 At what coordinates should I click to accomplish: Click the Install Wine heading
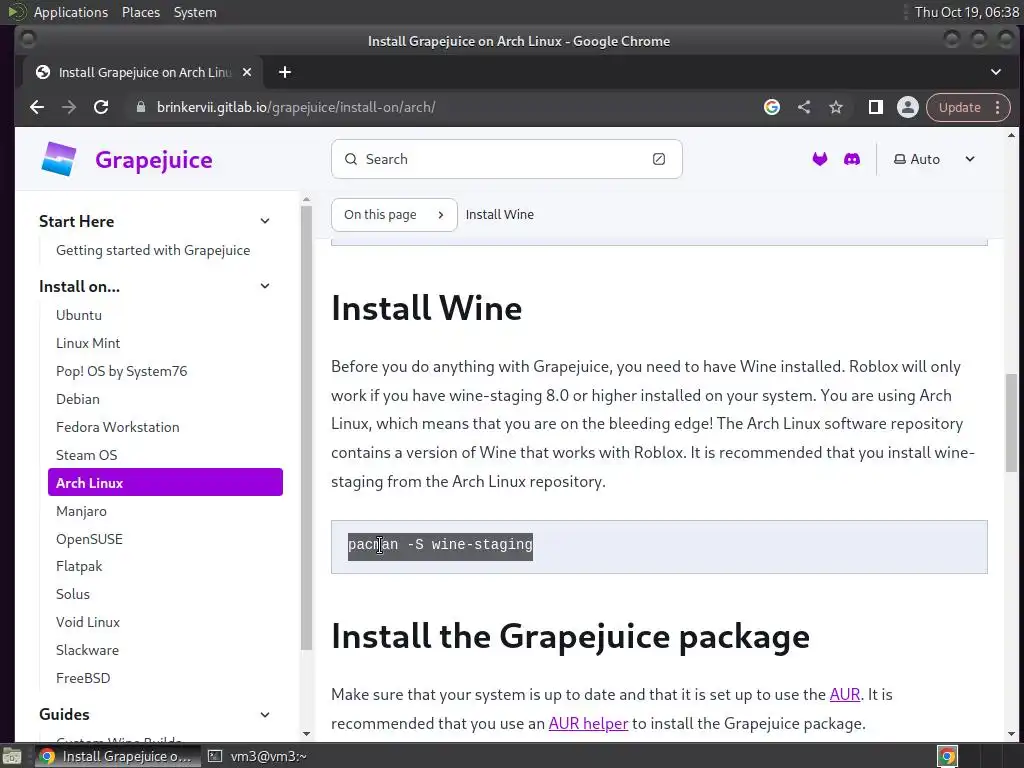coord(426,308)
